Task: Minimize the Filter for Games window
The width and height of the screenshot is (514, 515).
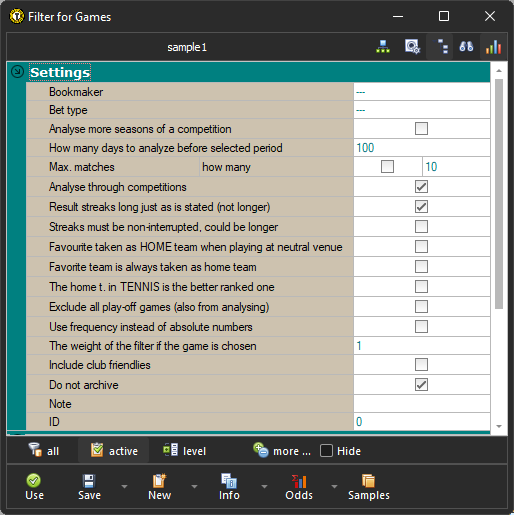Action: tap(398, 16)
